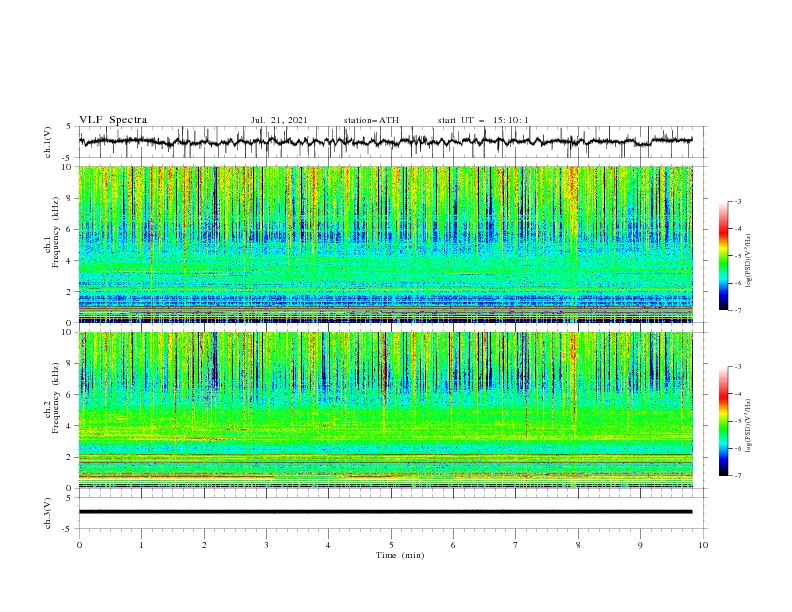Select the "start UT = 15:10:1" text

coord(483,120)
